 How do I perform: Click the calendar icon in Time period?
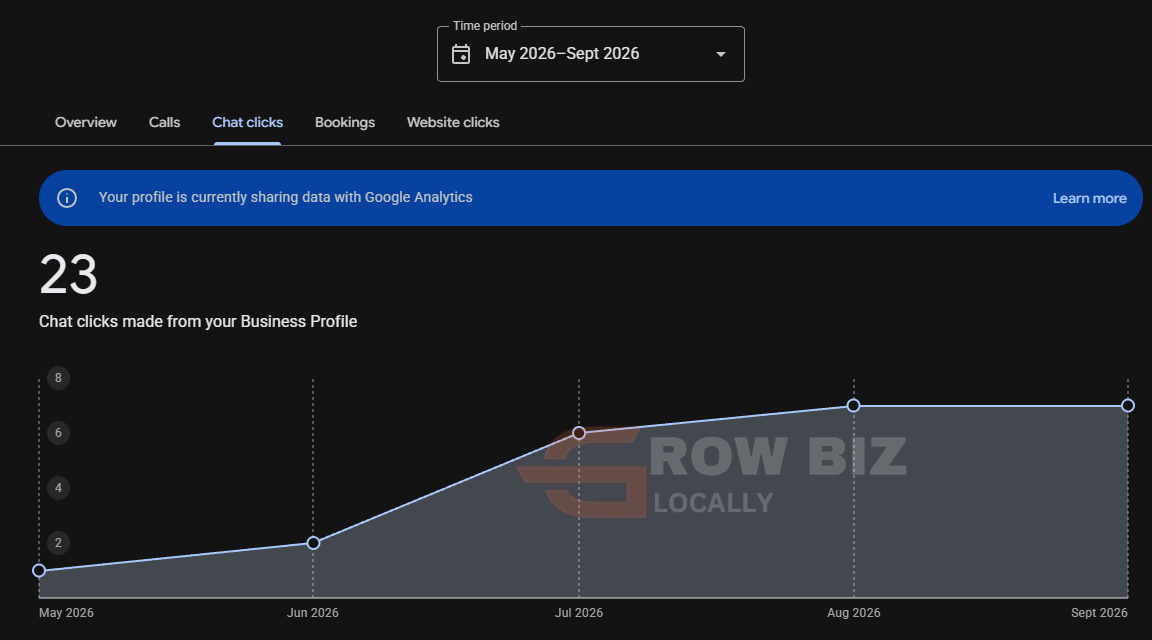tap(461, 54)
